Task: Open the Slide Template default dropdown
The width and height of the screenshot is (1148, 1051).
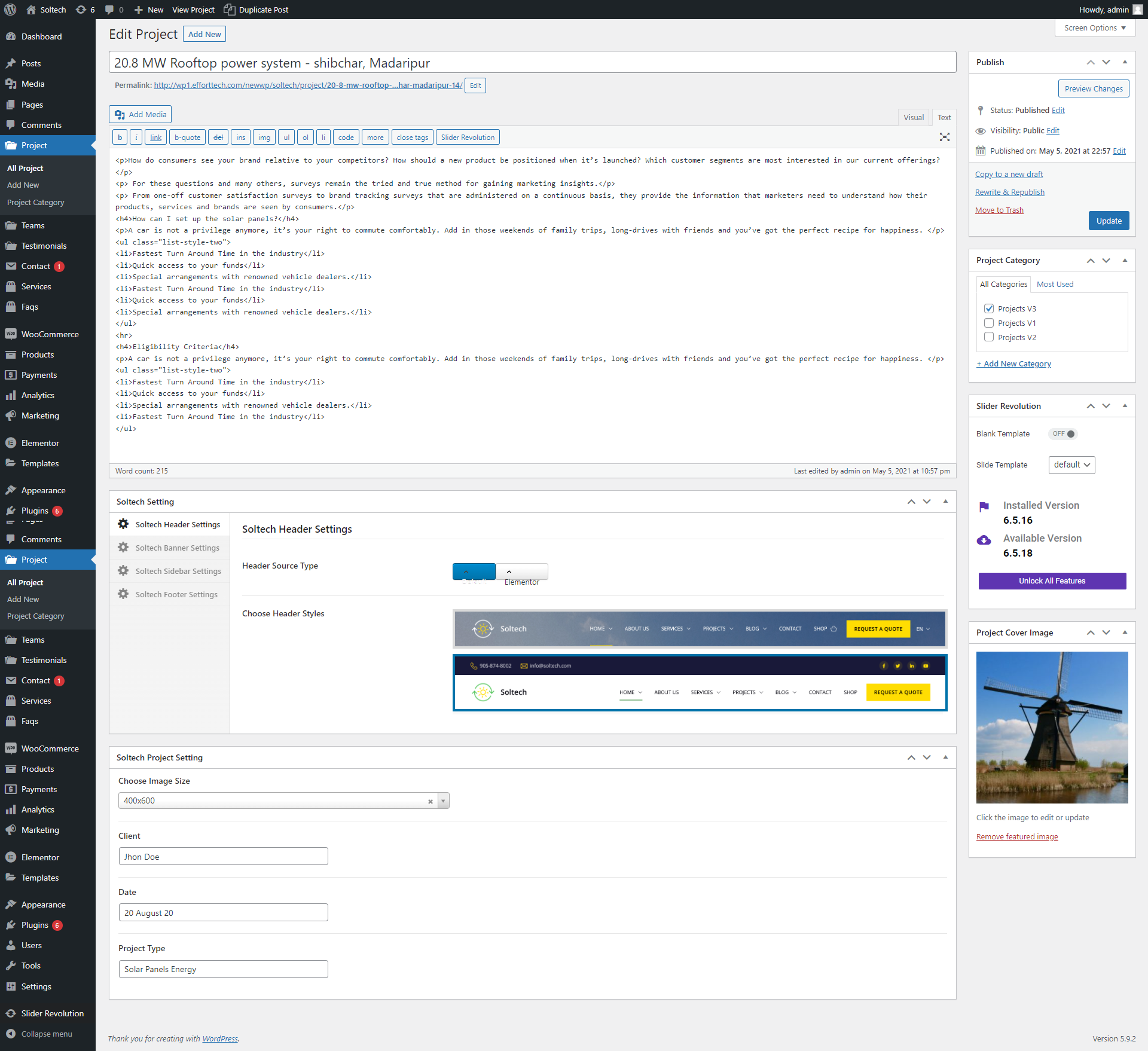Action: point(1071,465)
